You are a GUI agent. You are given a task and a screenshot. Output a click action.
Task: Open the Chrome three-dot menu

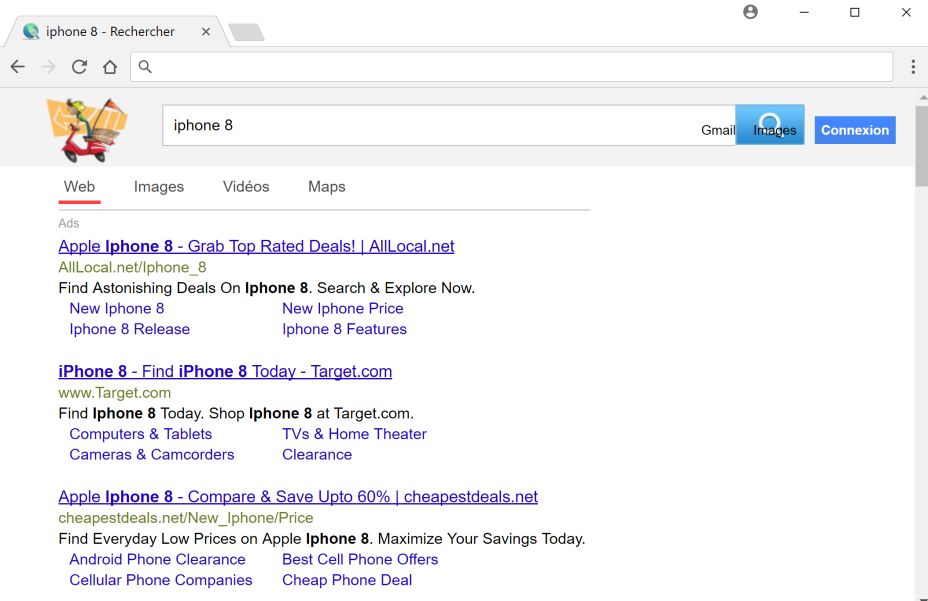click(913, 67)
